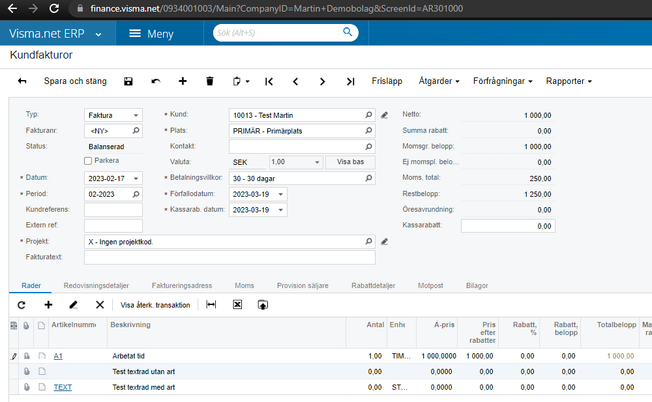Open the Rapporter dropdown menu
This screenshot has width=652, height=402.
point(570,80)
